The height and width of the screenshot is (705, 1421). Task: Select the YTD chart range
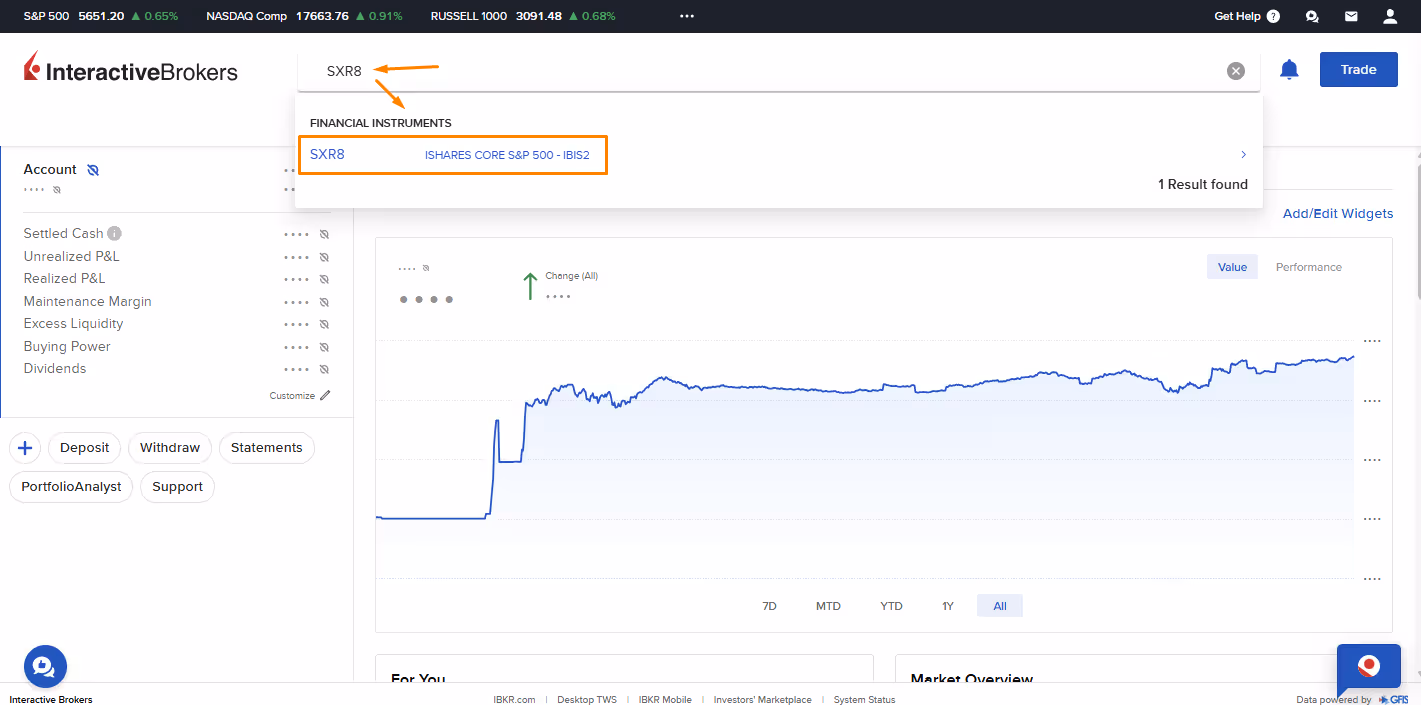891,606
